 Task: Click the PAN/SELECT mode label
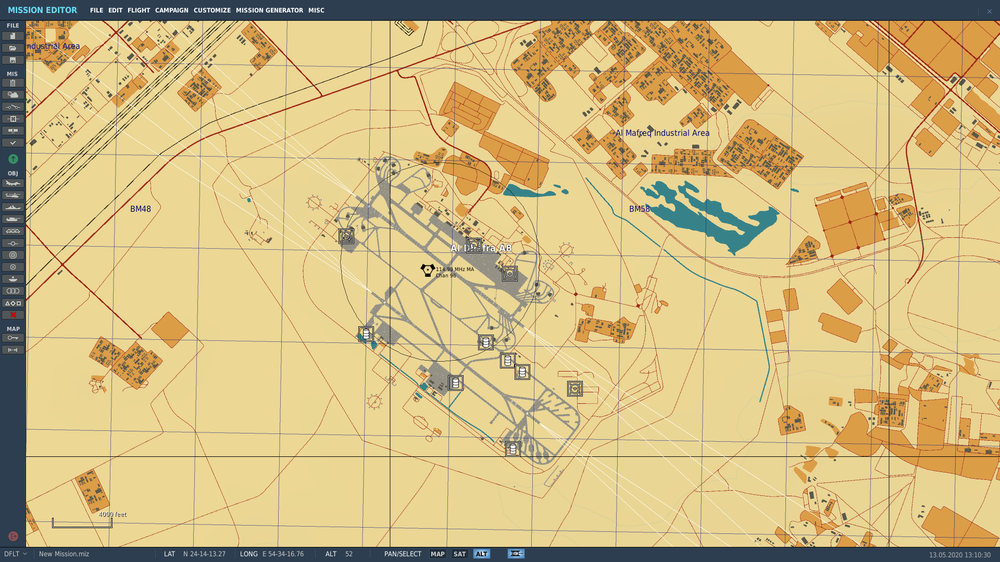coord(402,554)
